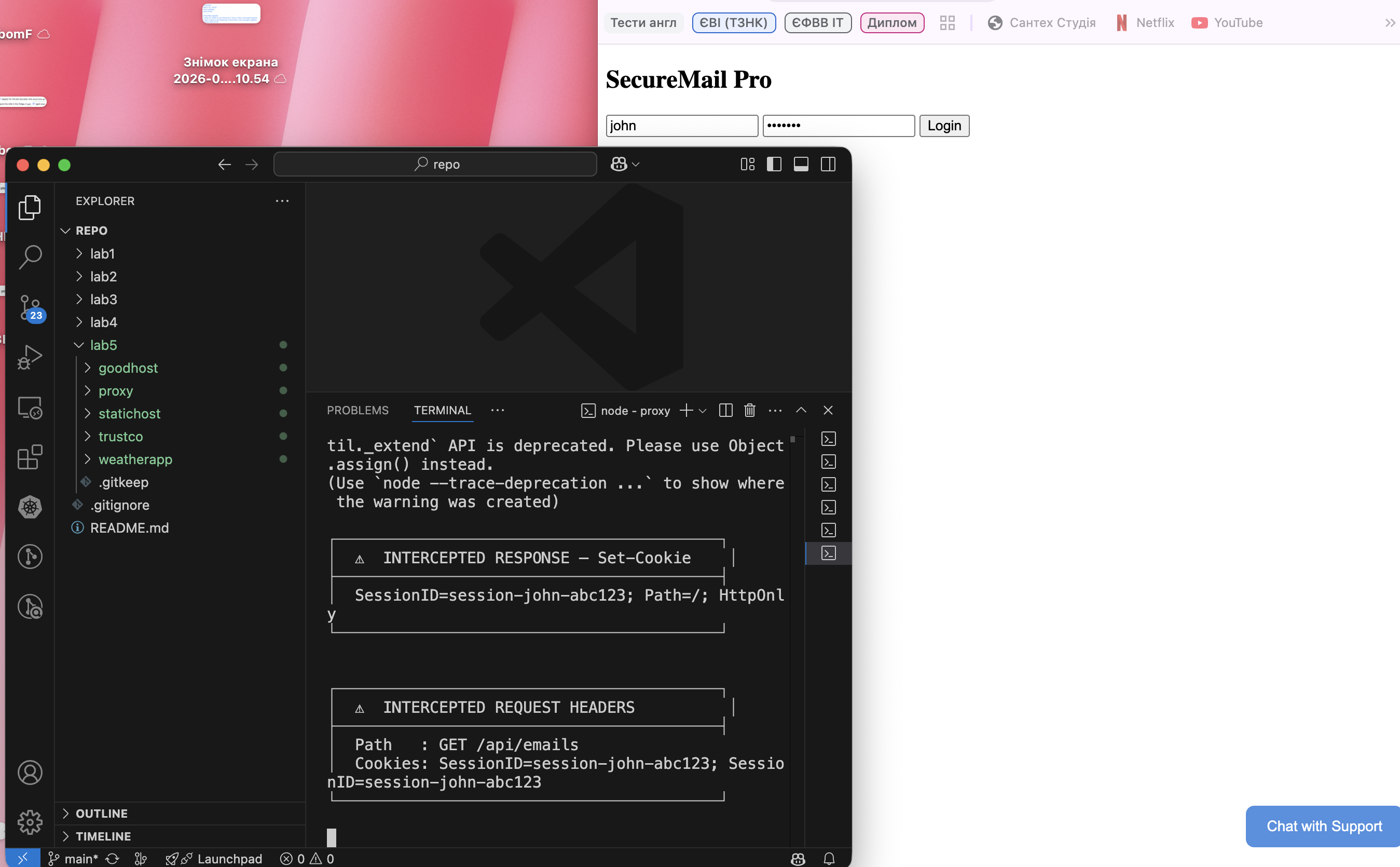Create a new terminal with plus icon

tap(686, 411)
